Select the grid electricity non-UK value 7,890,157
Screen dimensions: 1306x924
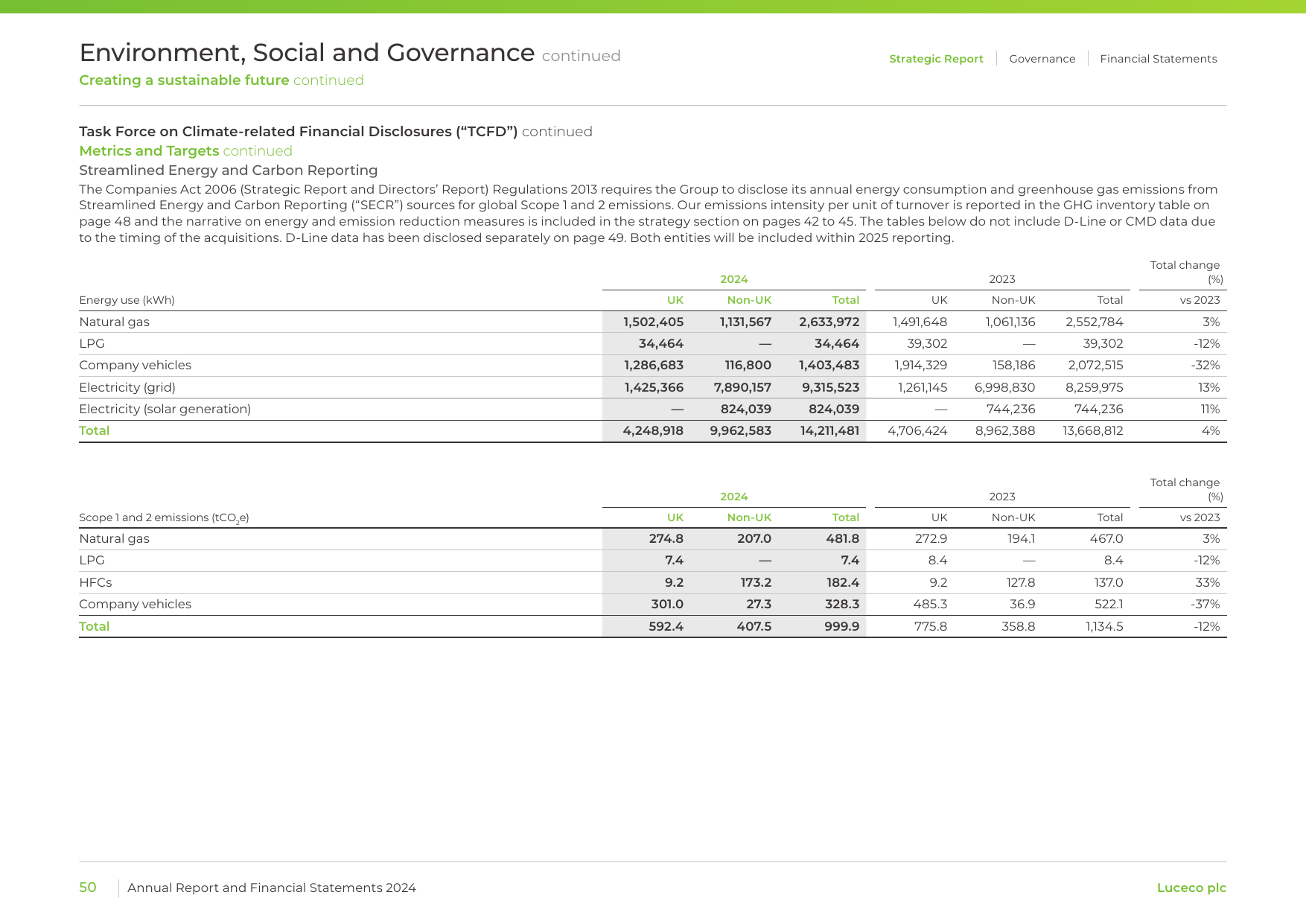(x=742, y=387)
